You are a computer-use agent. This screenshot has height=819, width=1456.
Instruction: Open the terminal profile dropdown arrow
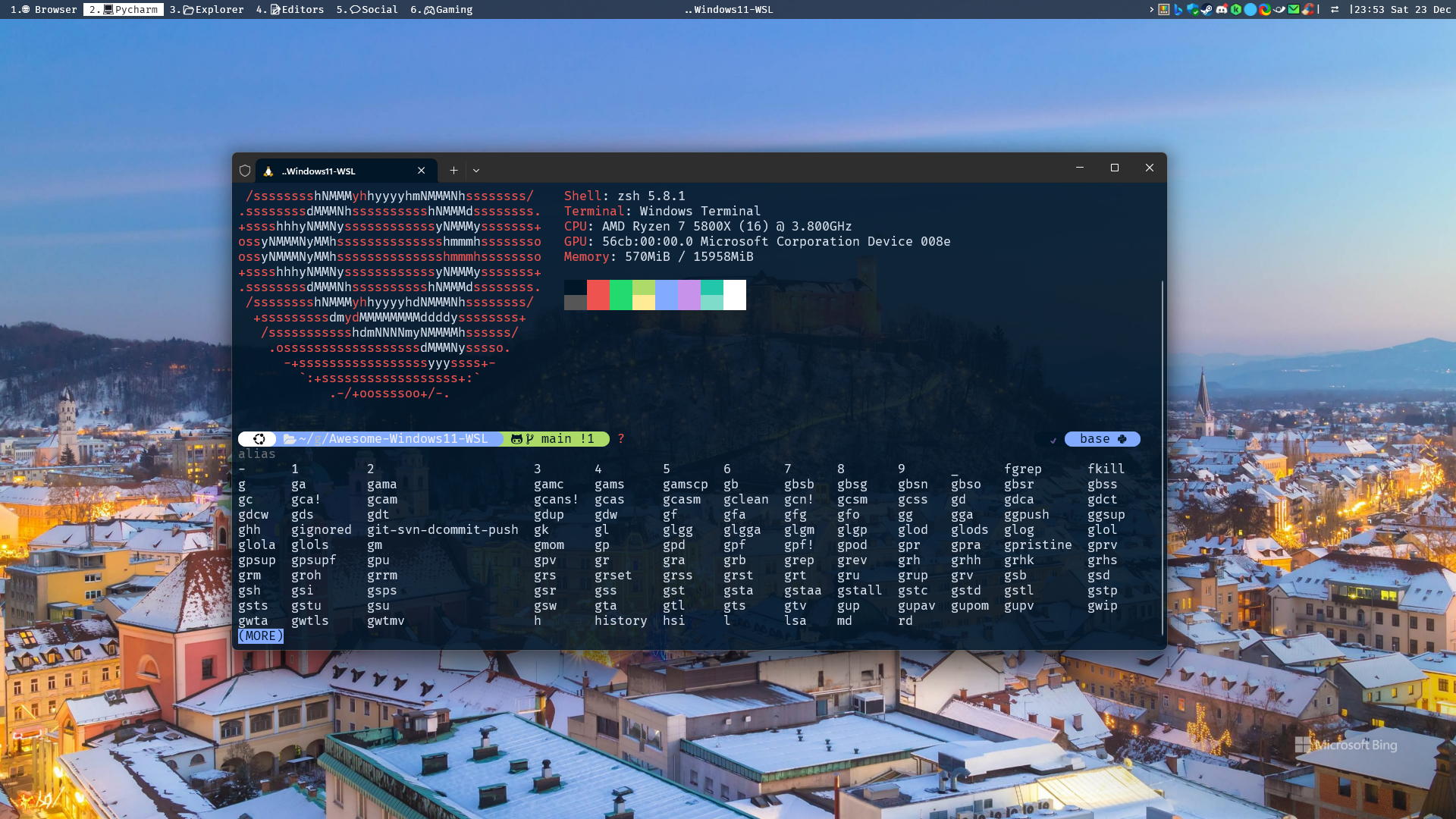point(476,171)
